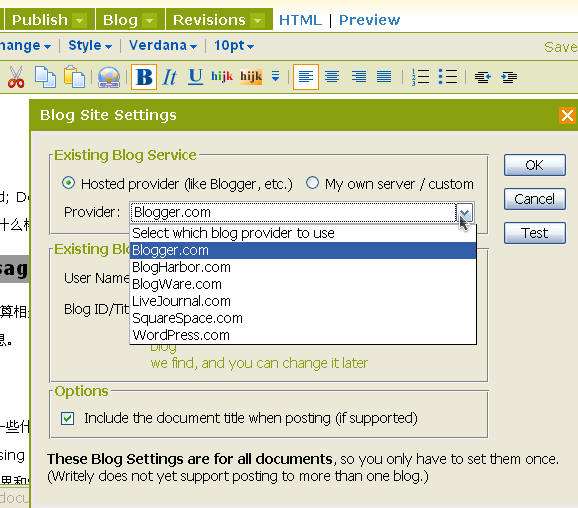
Task: Align text right
Action: tap(359, 77)
